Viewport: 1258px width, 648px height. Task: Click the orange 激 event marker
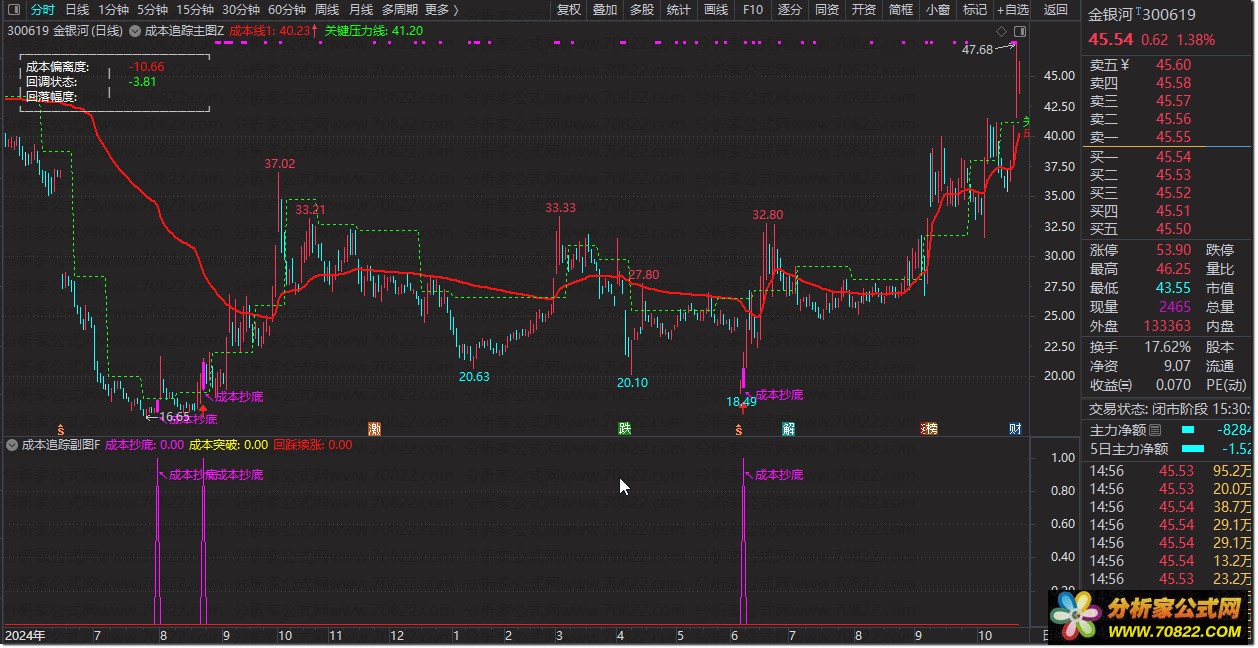click(x=375, y=429)
